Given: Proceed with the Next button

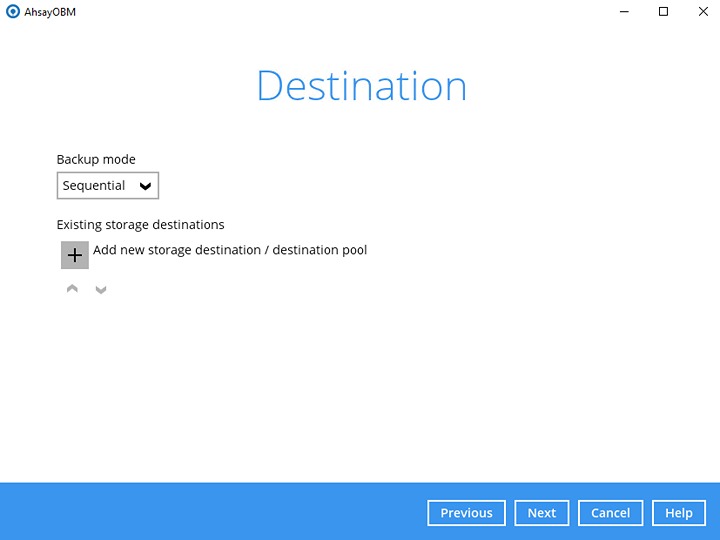Looking at the screenshot, I should (541, 513).
